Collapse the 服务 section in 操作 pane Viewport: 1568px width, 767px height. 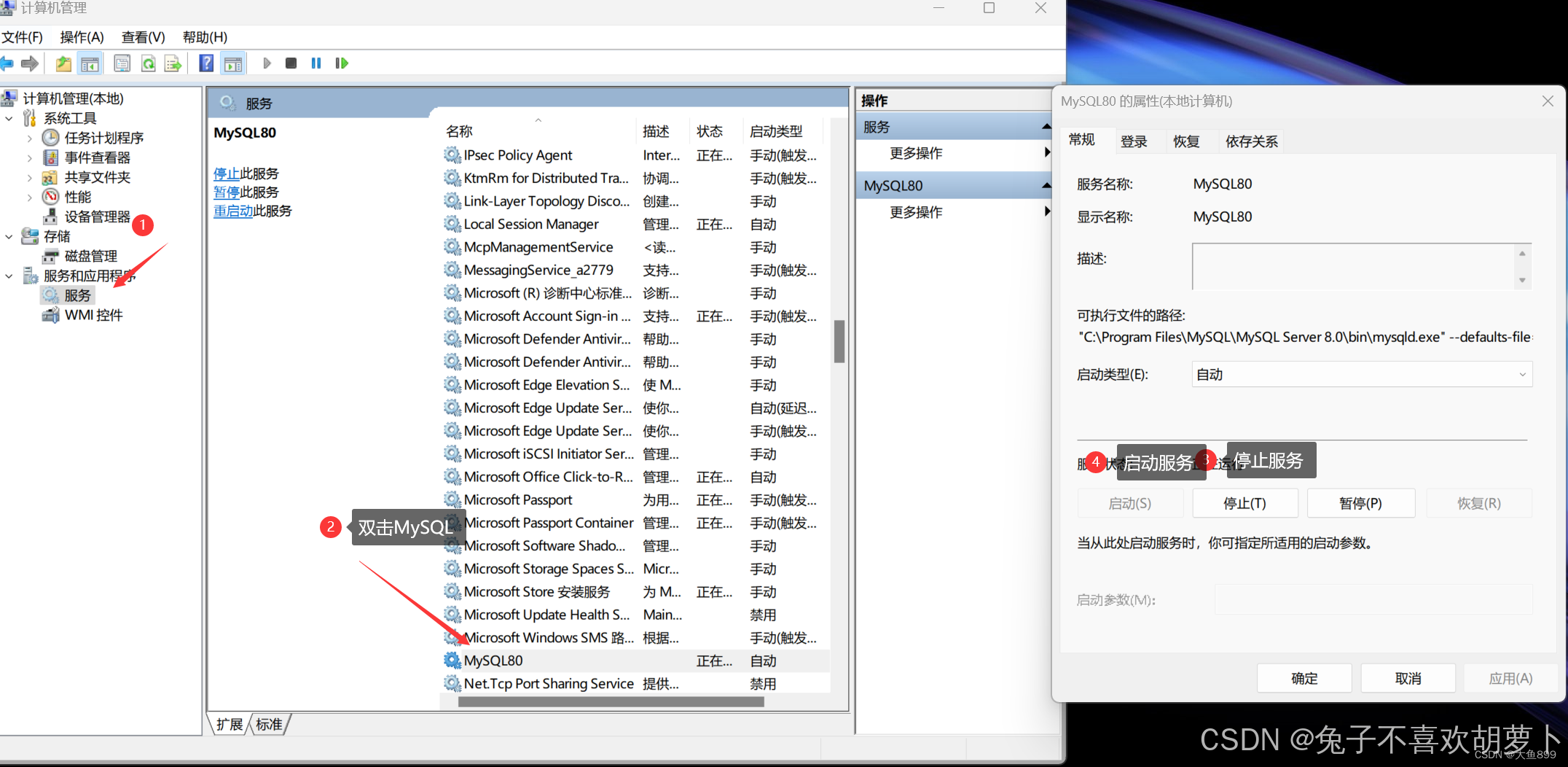(x=1046, y=127)
